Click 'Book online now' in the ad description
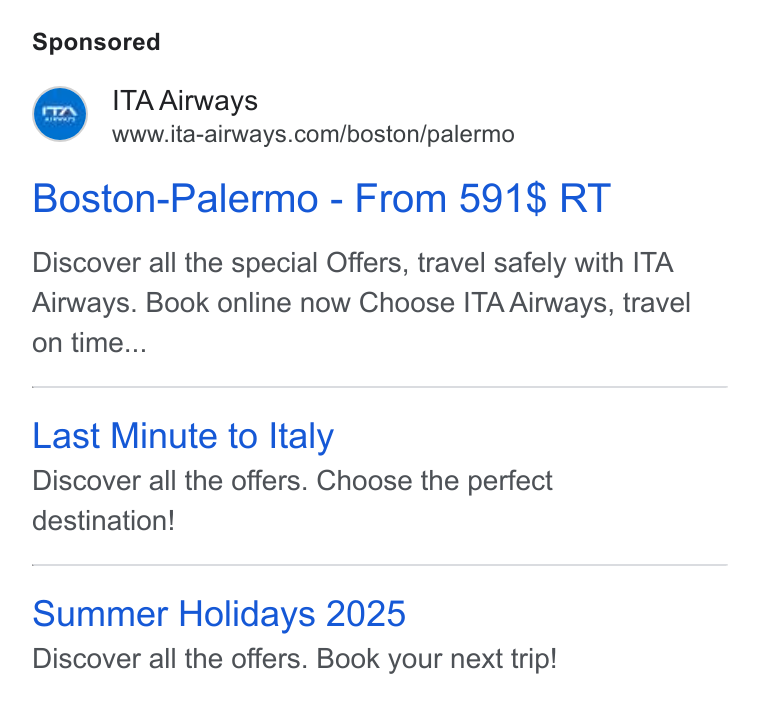The width and height of the screenshot is (760, 726). click(x=248, y=303)
